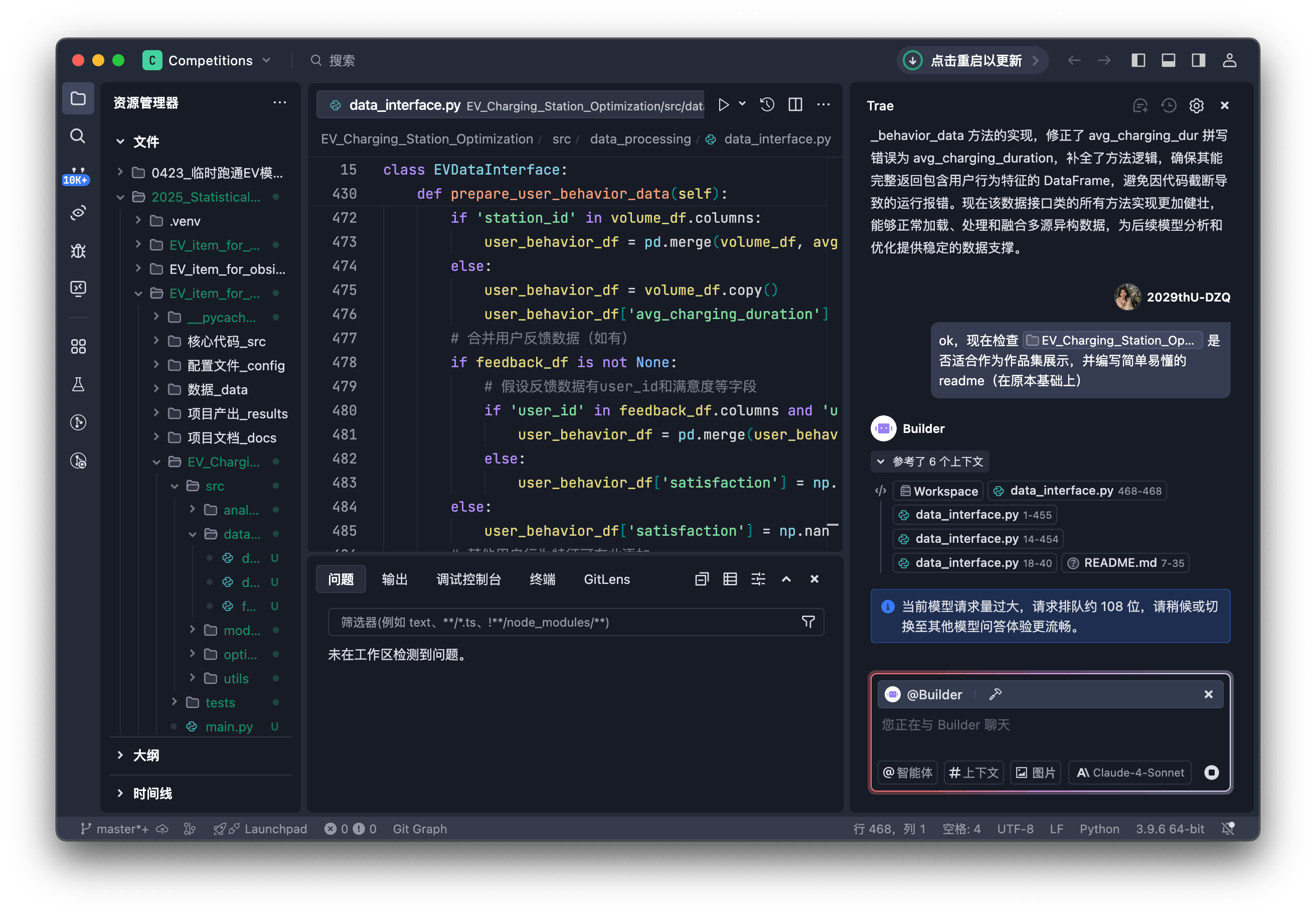Open the Search view in the activity bar
This screenshot has width=1316, height=915.
(78, 136)
